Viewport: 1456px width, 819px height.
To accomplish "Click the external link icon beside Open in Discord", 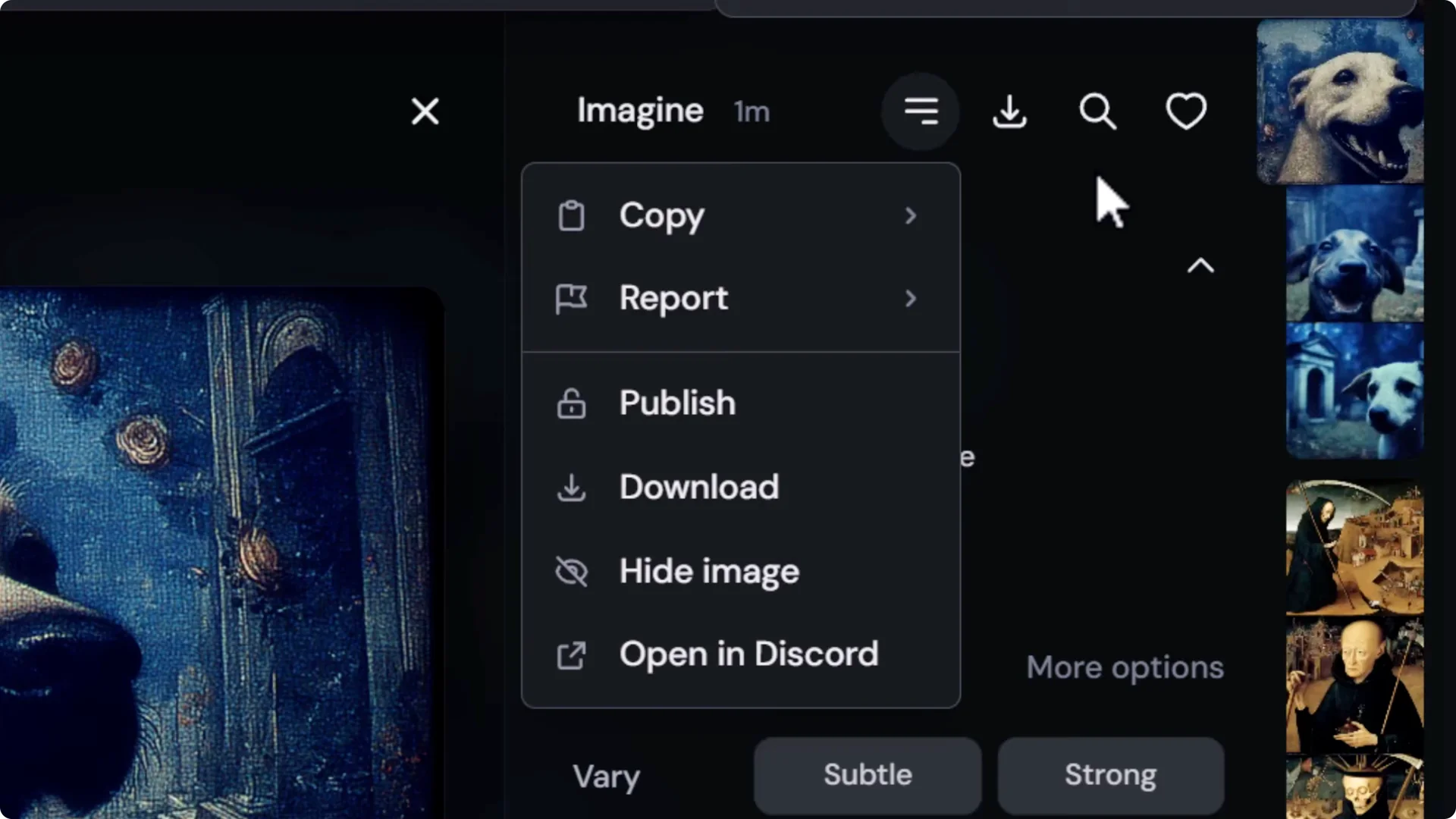I will (573, 655).
